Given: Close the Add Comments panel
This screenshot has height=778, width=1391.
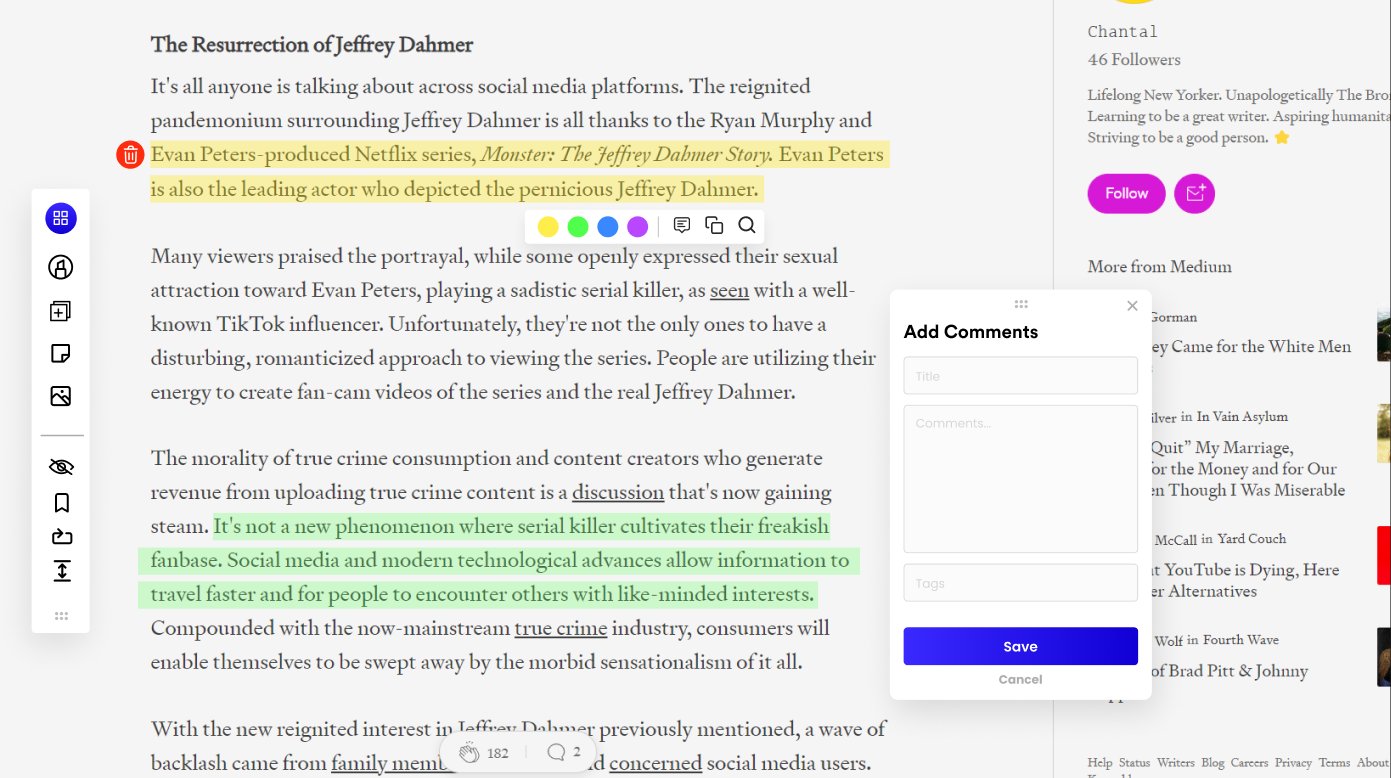Looking at the screenshot, I should click(1132, 306).
